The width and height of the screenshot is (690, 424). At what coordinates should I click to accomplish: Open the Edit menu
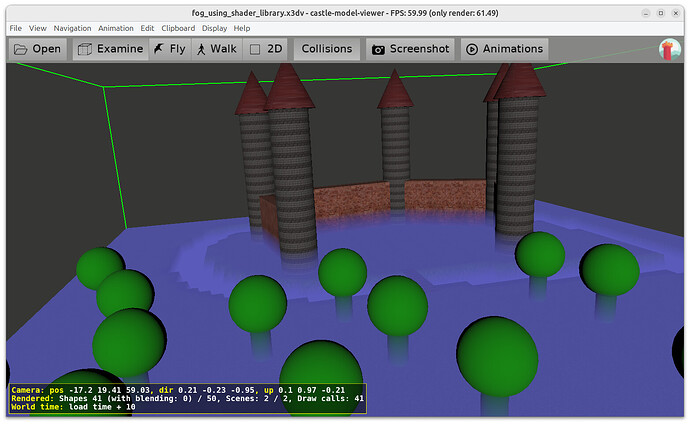[x=147, y=28]
